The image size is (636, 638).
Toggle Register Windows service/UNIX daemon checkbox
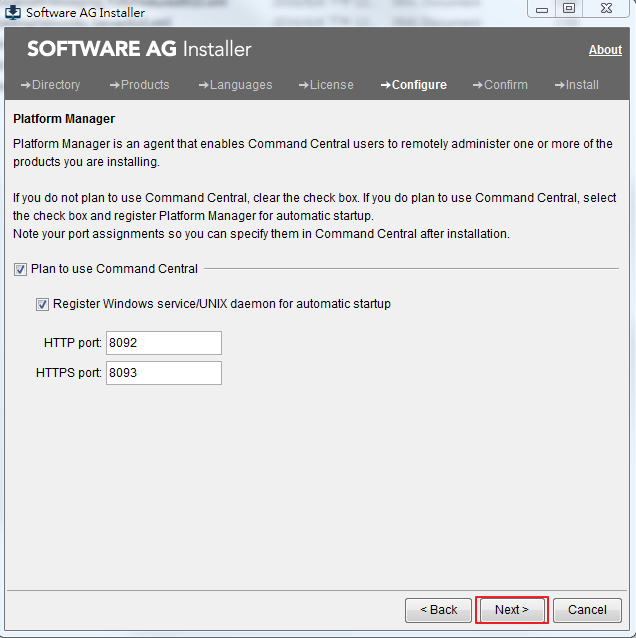point(42,304)
